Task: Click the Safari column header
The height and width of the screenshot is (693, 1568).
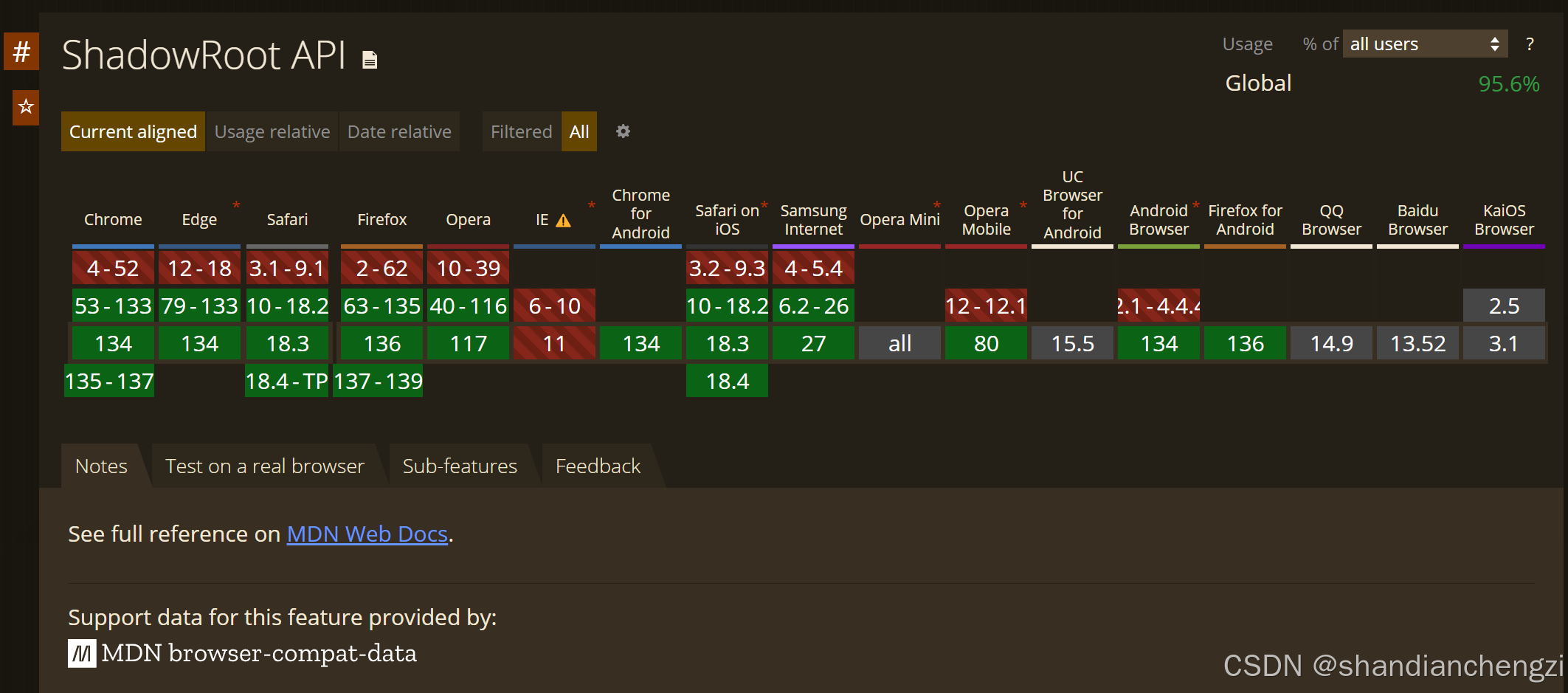Action: click(x=287, y=219)
